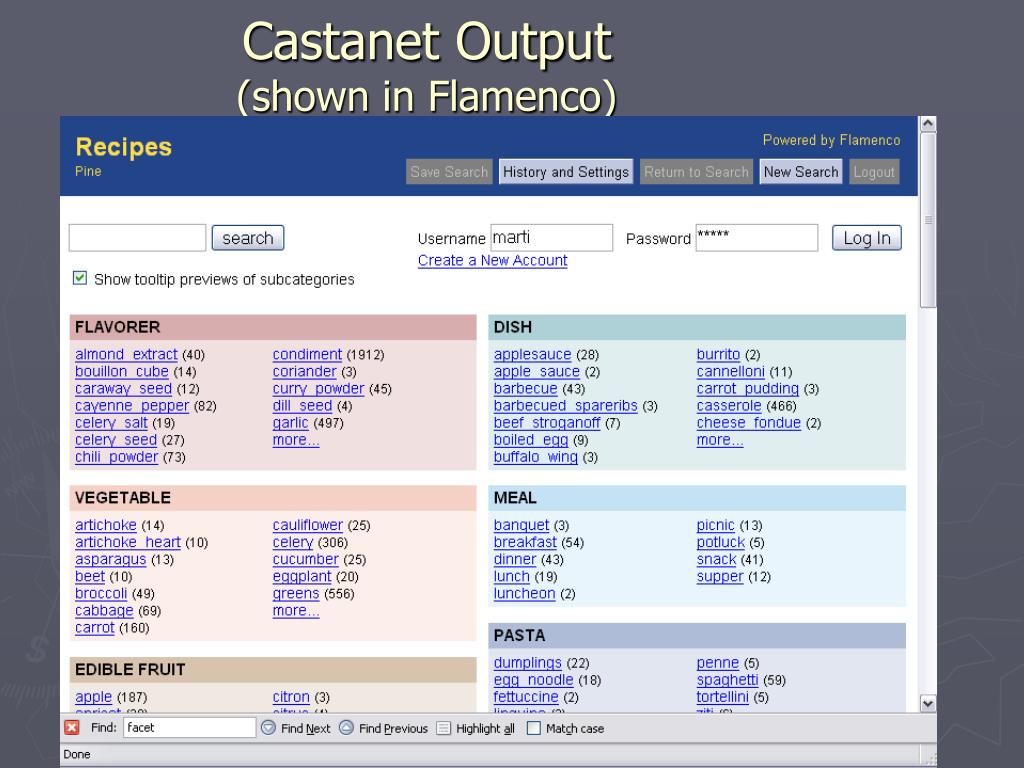The width and height of the screenshot is (1024, 768).
Task: Open the breakfast meal link
Action: pyautogui.click(x=525, y=542)
